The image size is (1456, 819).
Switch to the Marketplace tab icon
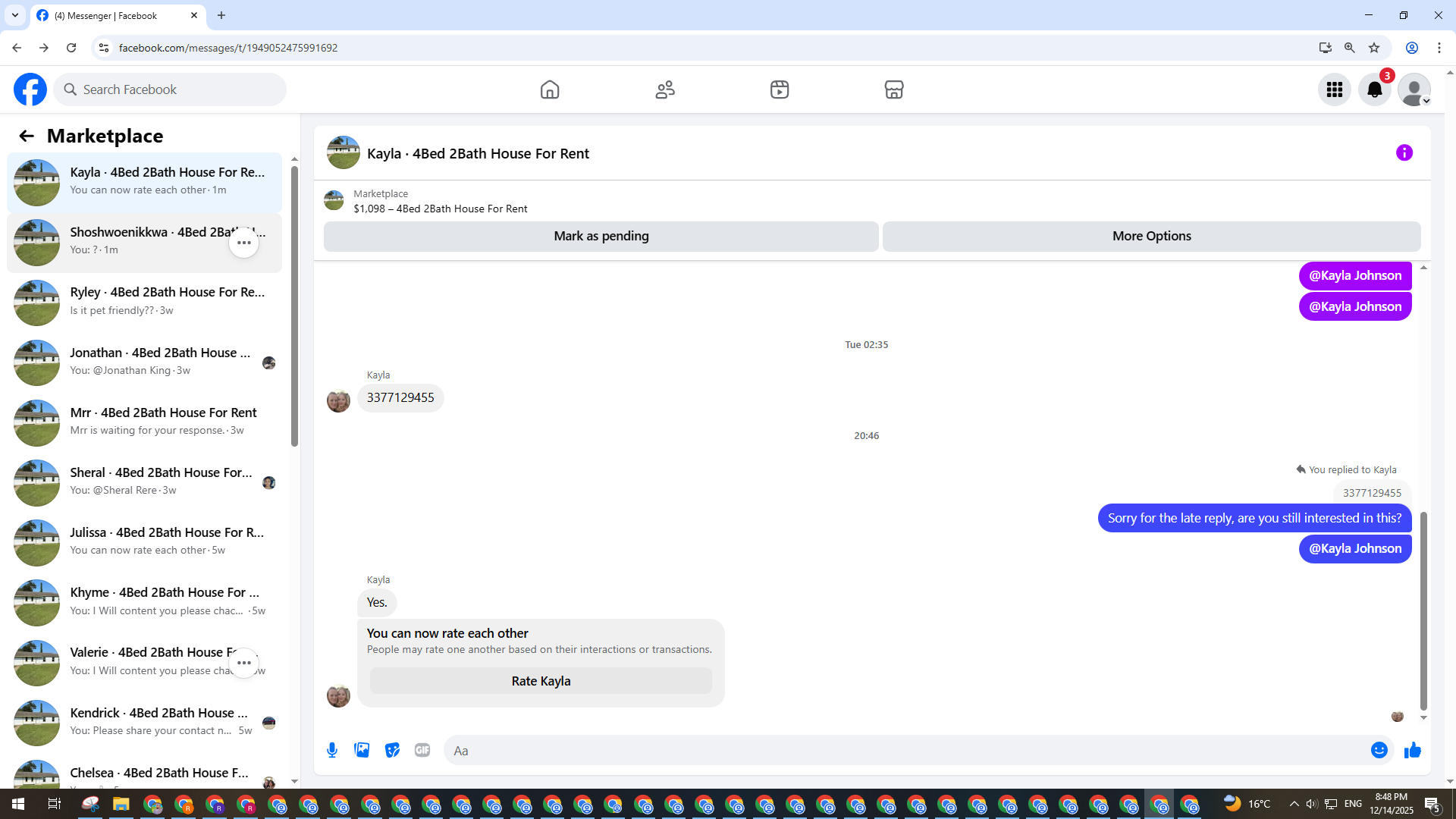(894, 89)
